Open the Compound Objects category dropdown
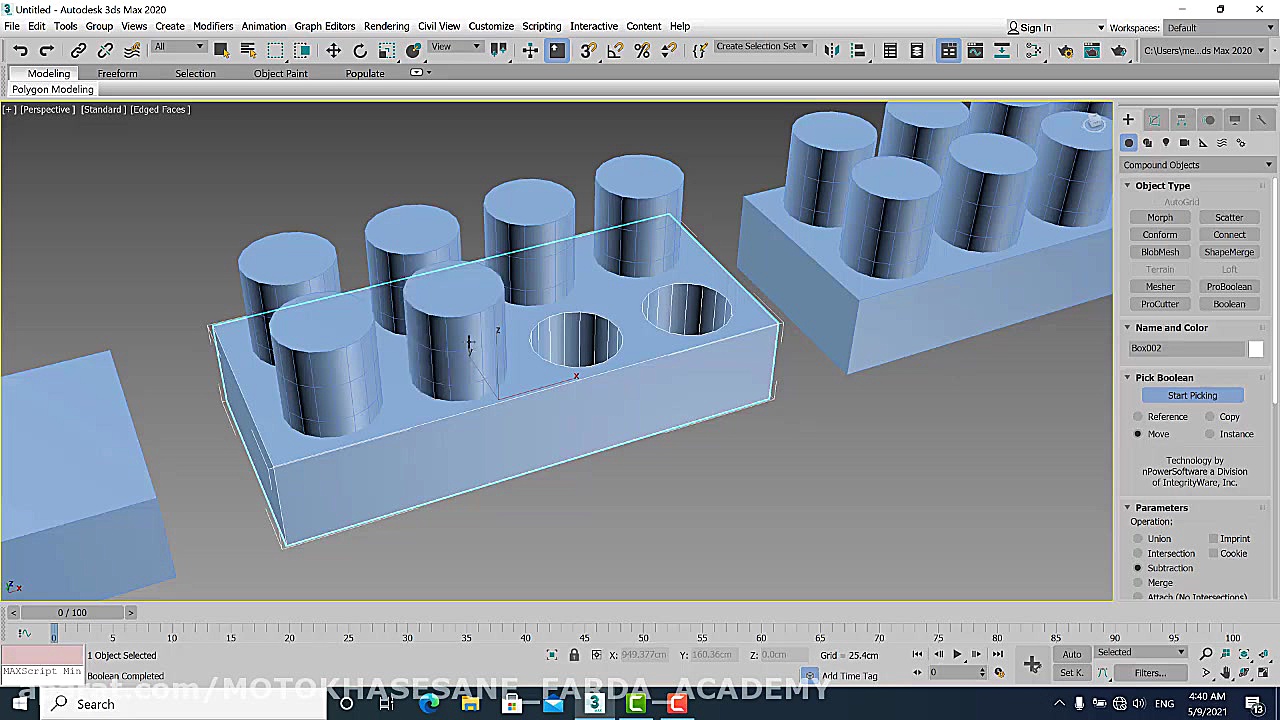This screenshot has height=720, width=1280. (x=1197, y=165)
